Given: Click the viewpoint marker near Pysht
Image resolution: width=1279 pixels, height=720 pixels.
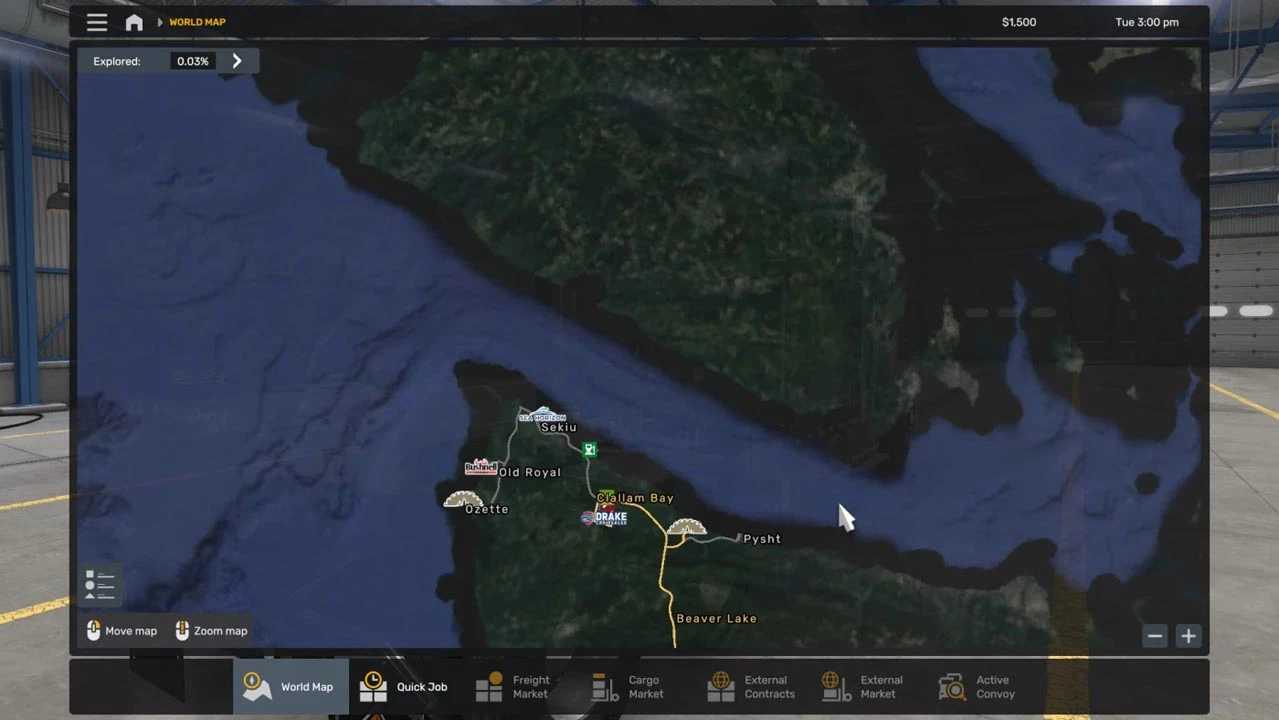Looking at the screenshot, I should click(x=686, y=527).
